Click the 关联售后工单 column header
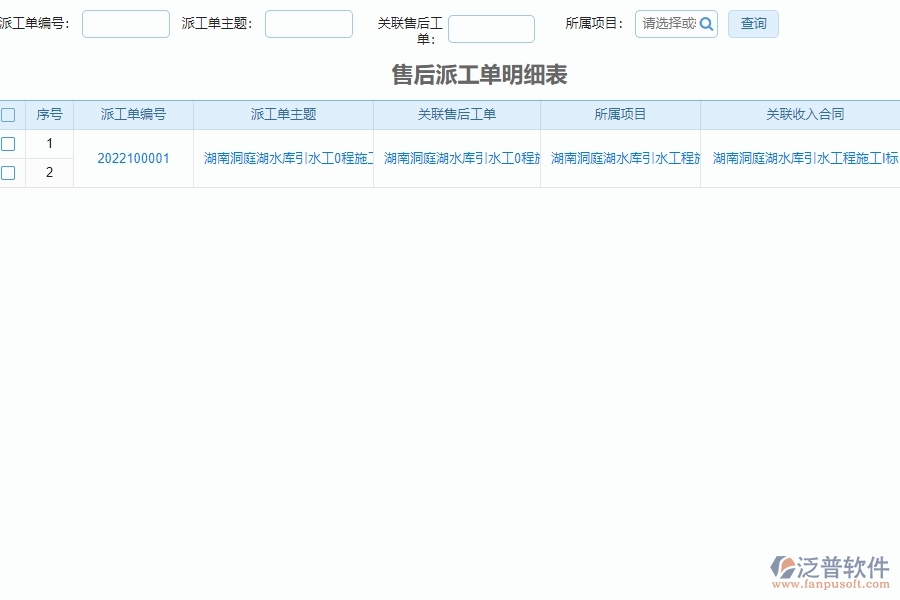 coord(457,114)
